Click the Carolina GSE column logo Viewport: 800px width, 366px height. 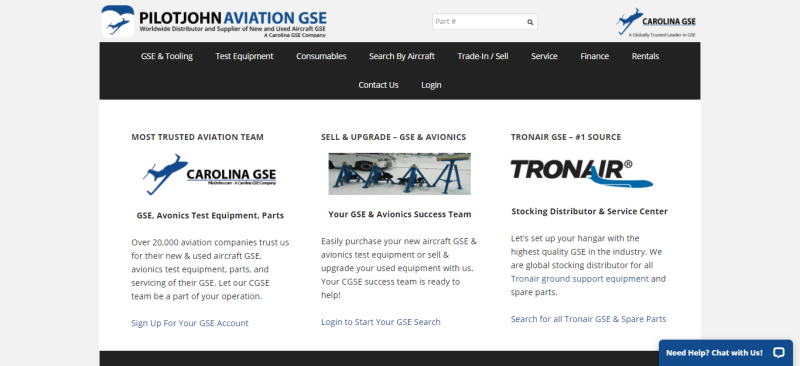210,174
